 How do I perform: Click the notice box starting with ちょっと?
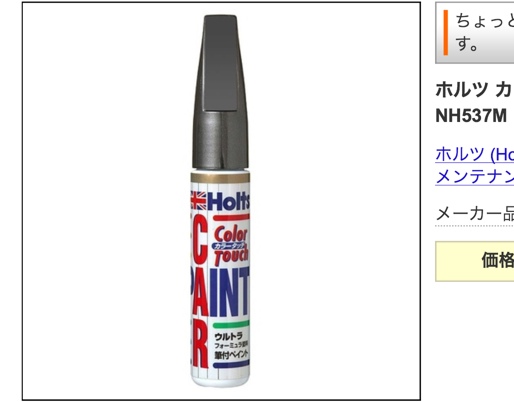(x=475, y=33)
